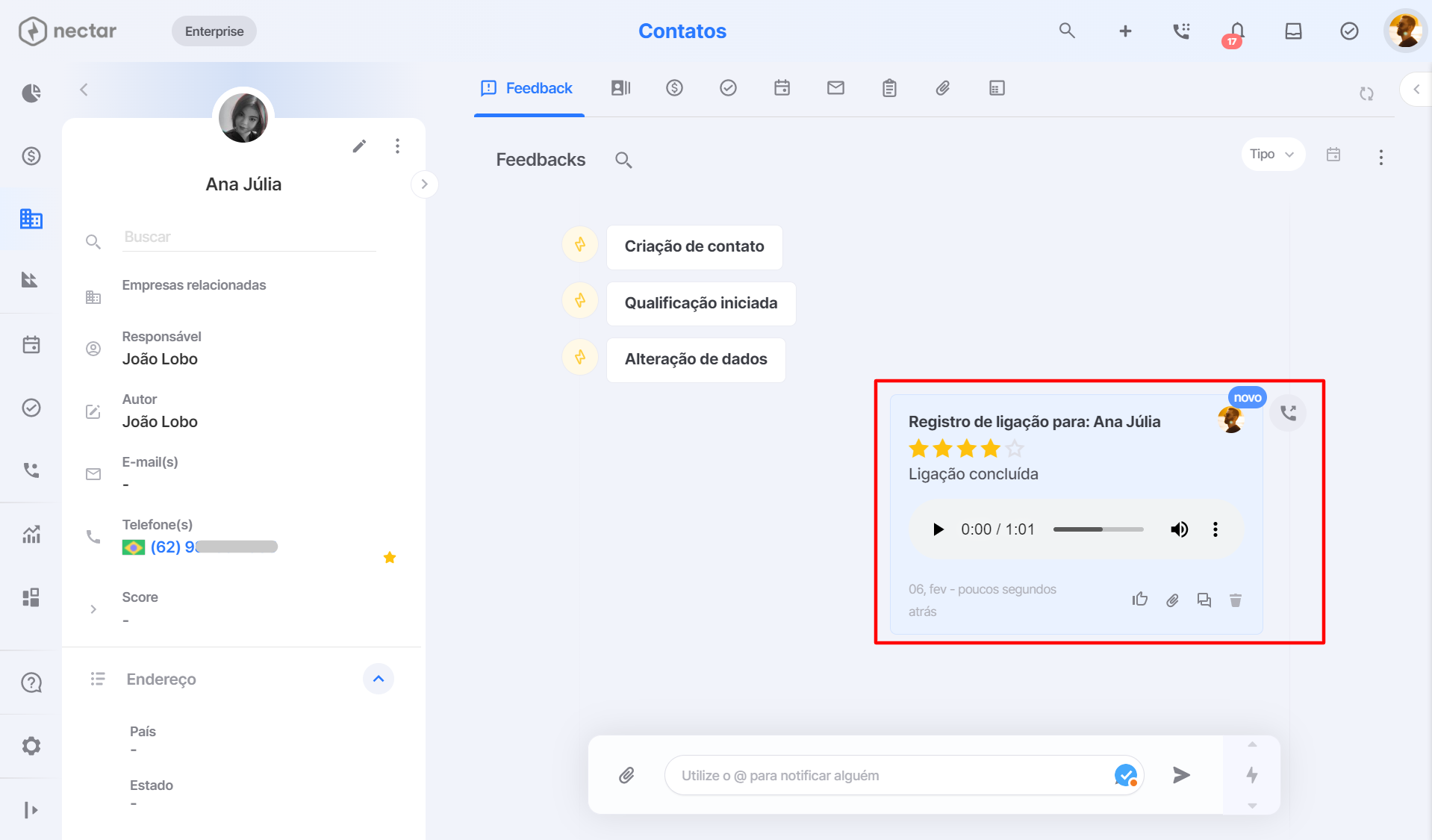Refresh the feedback list

pos(1366,93)
